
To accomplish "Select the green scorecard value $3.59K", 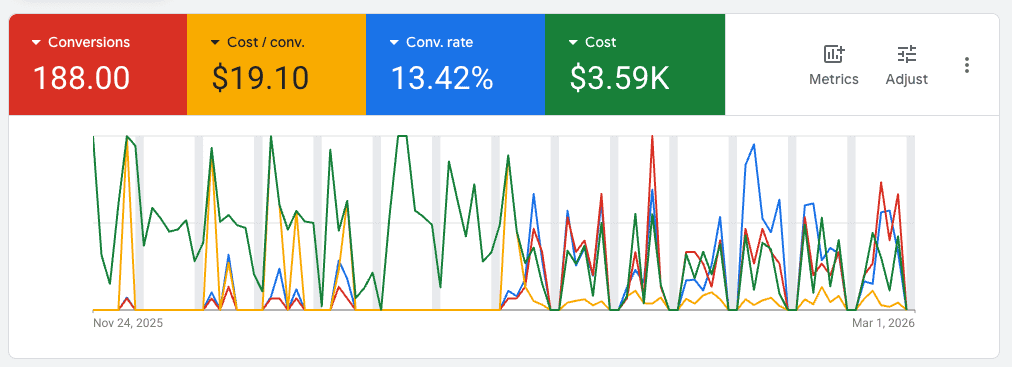I will pos(620,78).
